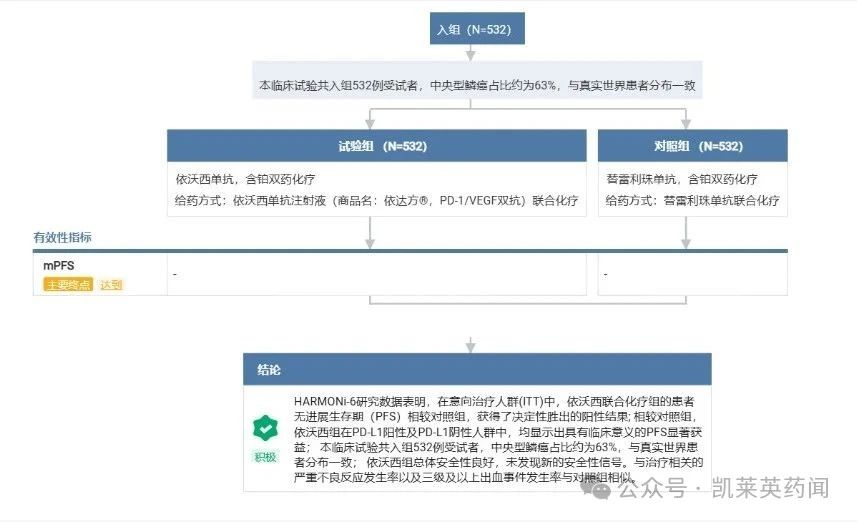The height and width of the screenshot is (522, 857).
Task: Click the 积极 label under the badge
Action: (265, 457)
